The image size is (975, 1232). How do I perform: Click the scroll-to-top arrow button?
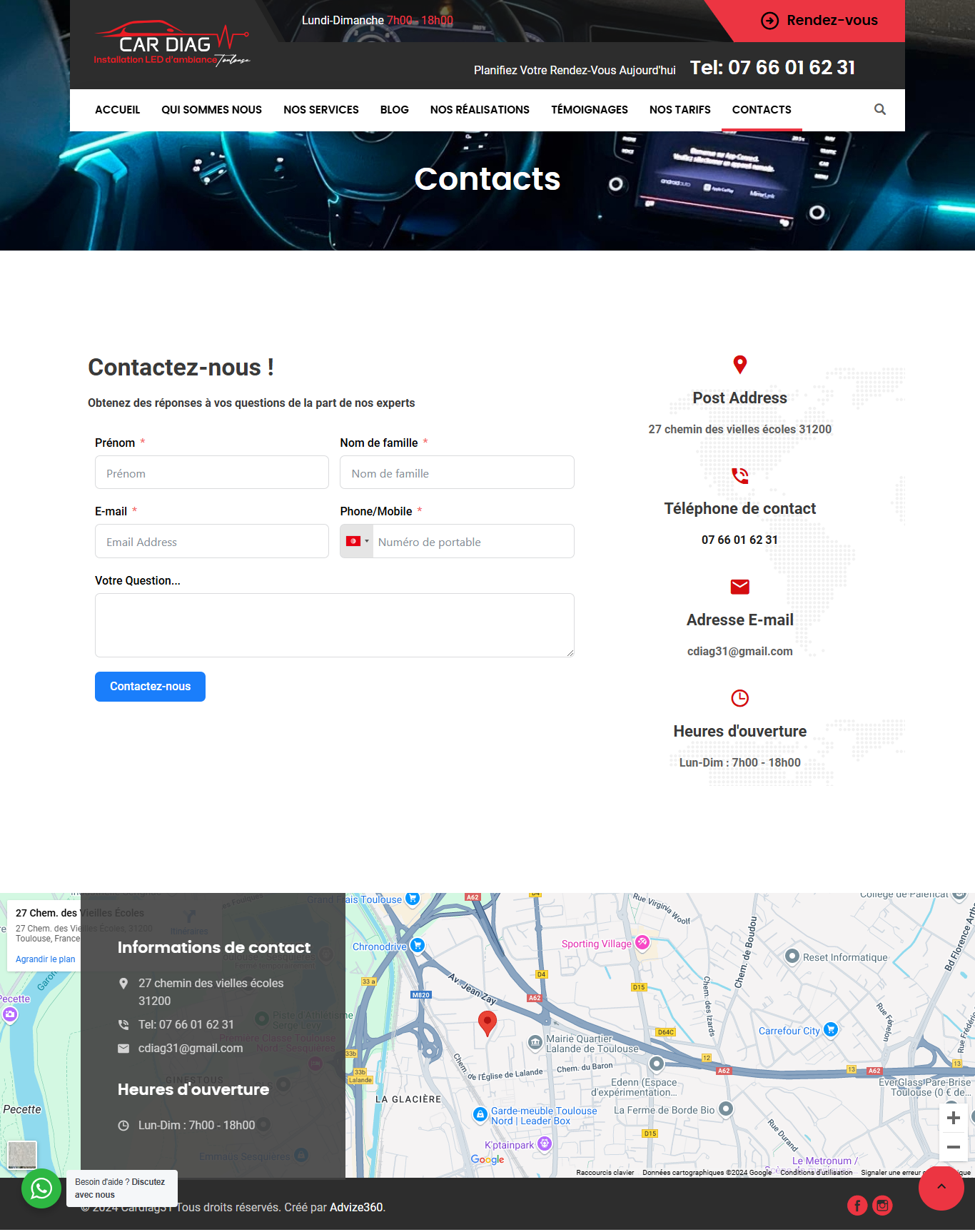[941, 1187]
